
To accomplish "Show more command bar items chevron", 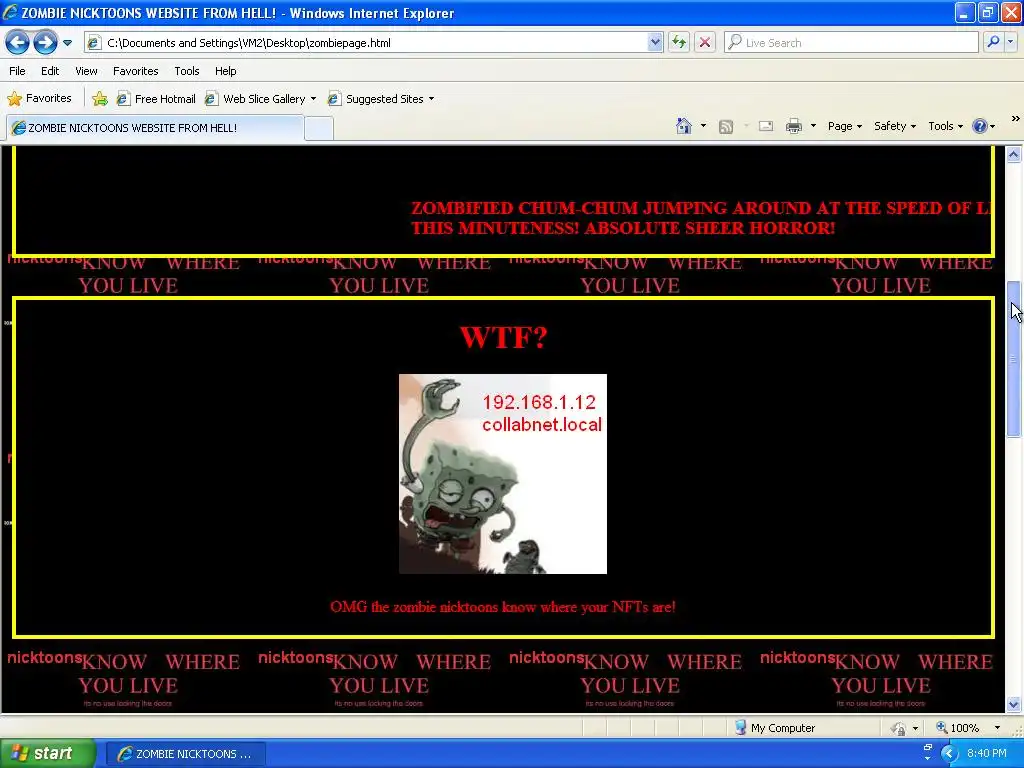I will [x=1016, y=119].
